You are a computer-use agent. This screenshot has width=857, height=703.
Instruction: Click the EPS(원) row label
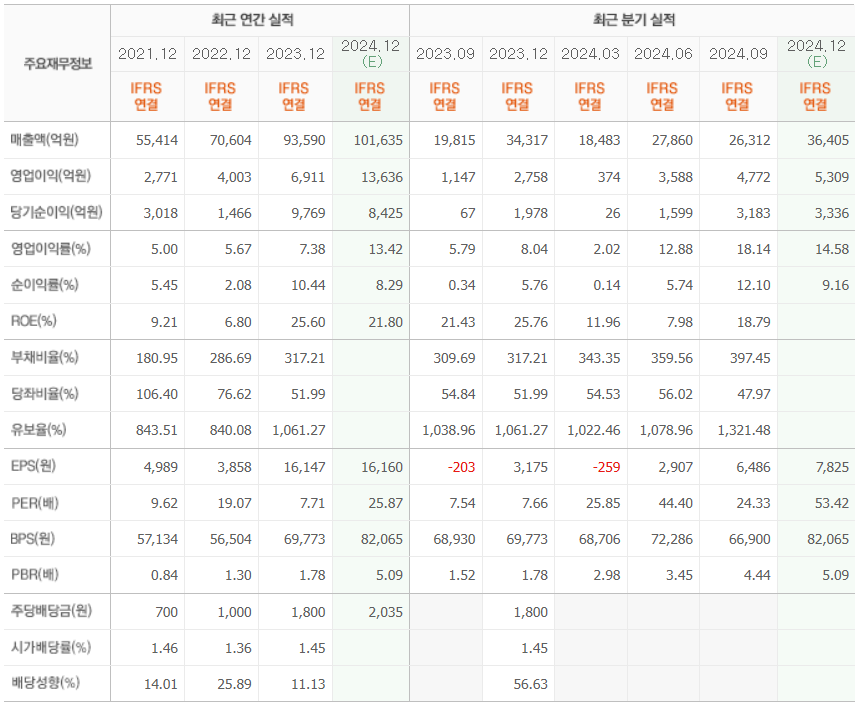33,466
